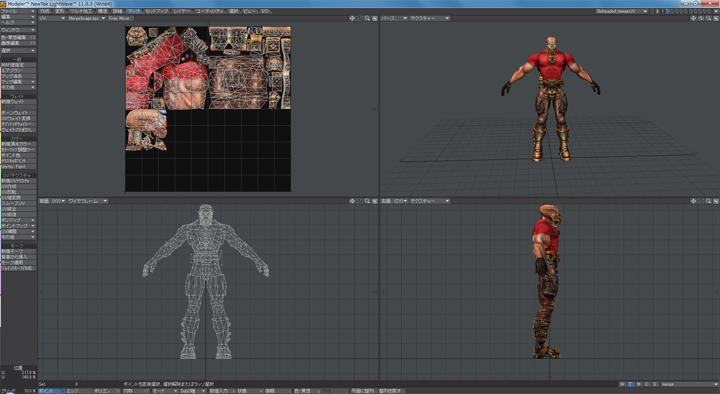This screenshot has height=394, width=720.
Task: Click the 平面に整列 button in the bottom bar
Action: (x=364, y=391)
